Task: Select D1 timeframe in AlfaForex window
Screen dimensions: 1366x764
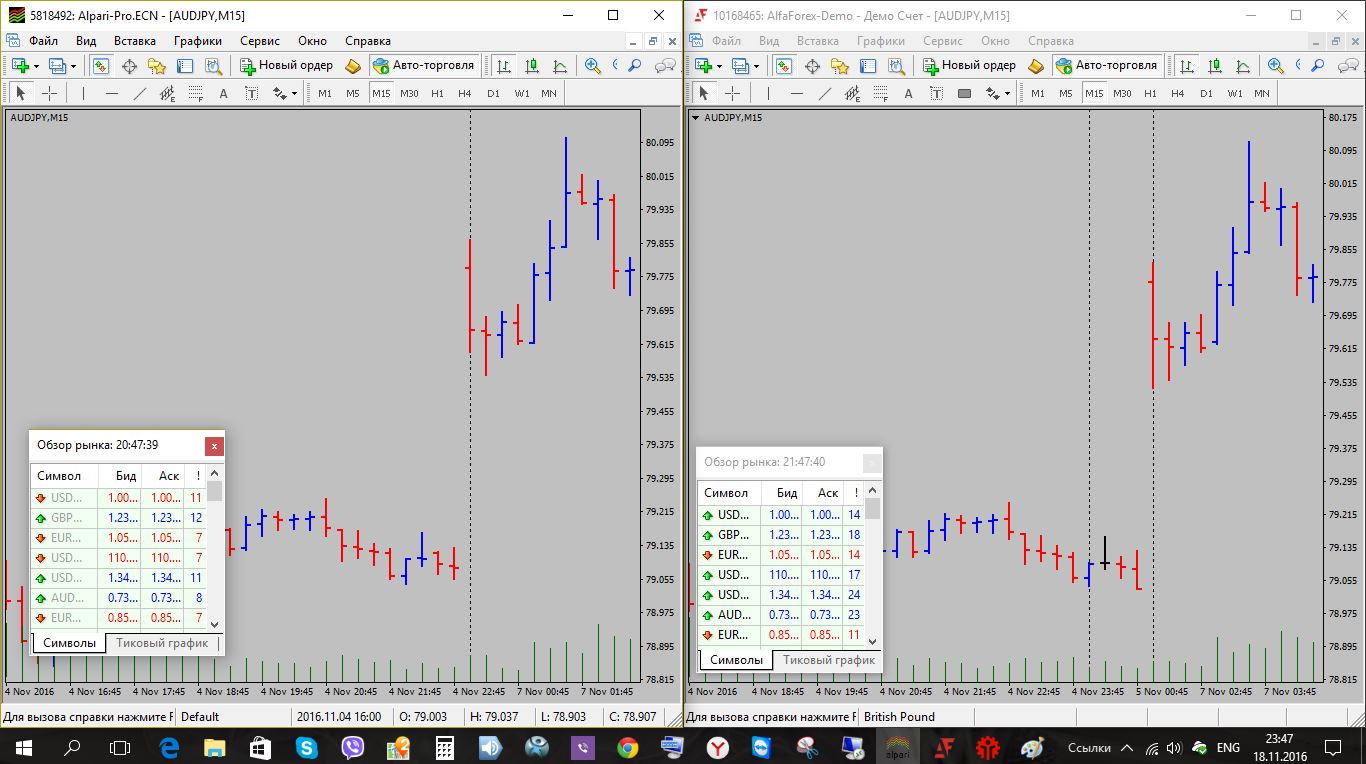Action: (1206, 93)
